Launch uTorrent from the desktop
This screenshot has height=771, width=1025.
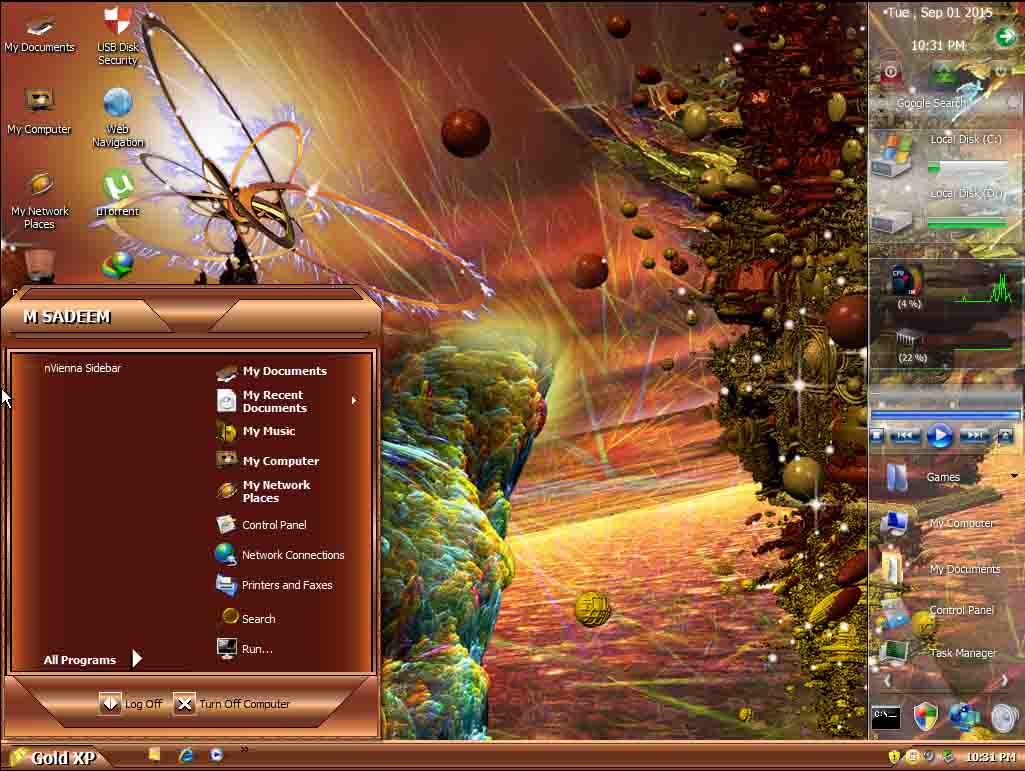[x=118, y=193]
